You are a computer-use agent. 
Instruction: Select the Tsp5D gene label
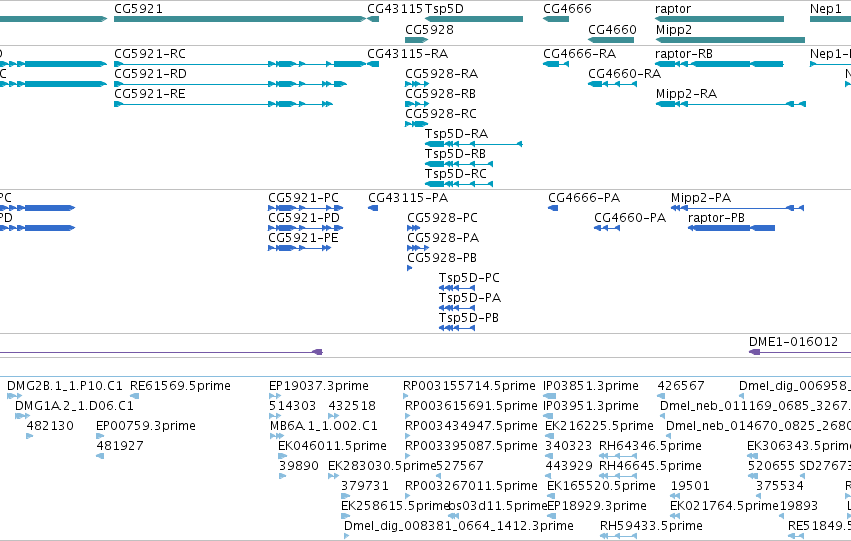(x=444, y=9)
